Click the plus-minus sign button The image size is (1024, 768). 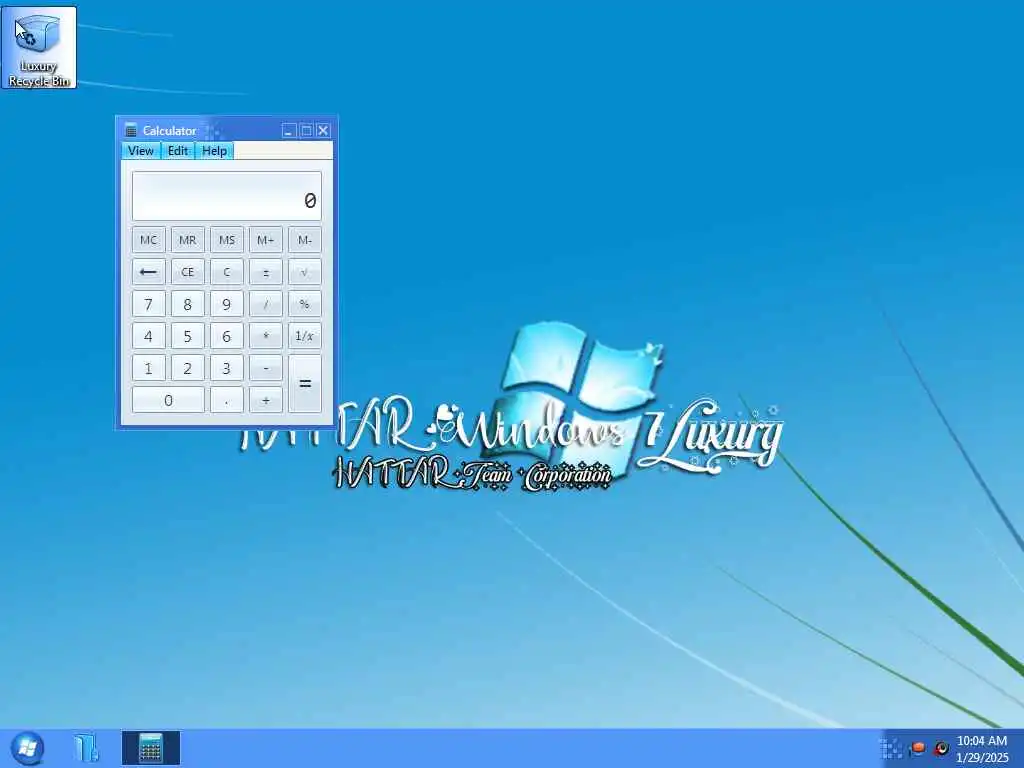[266, 272]
